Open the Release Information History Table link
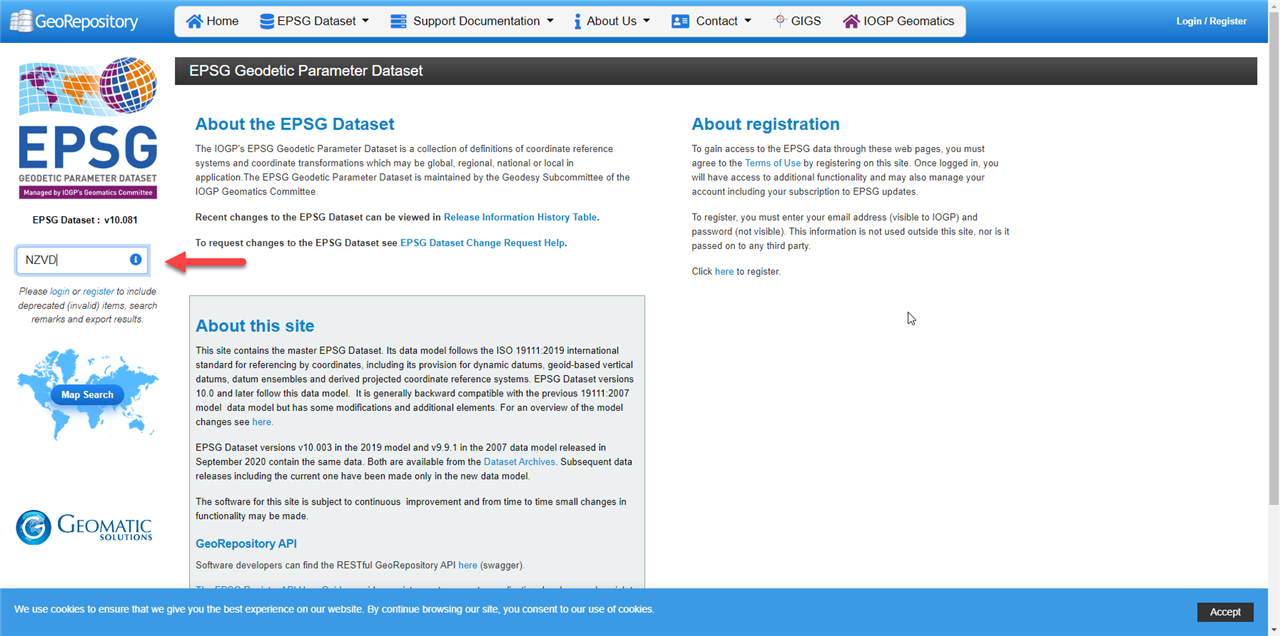Screen dimensions: 1280x636 [521, 217]
